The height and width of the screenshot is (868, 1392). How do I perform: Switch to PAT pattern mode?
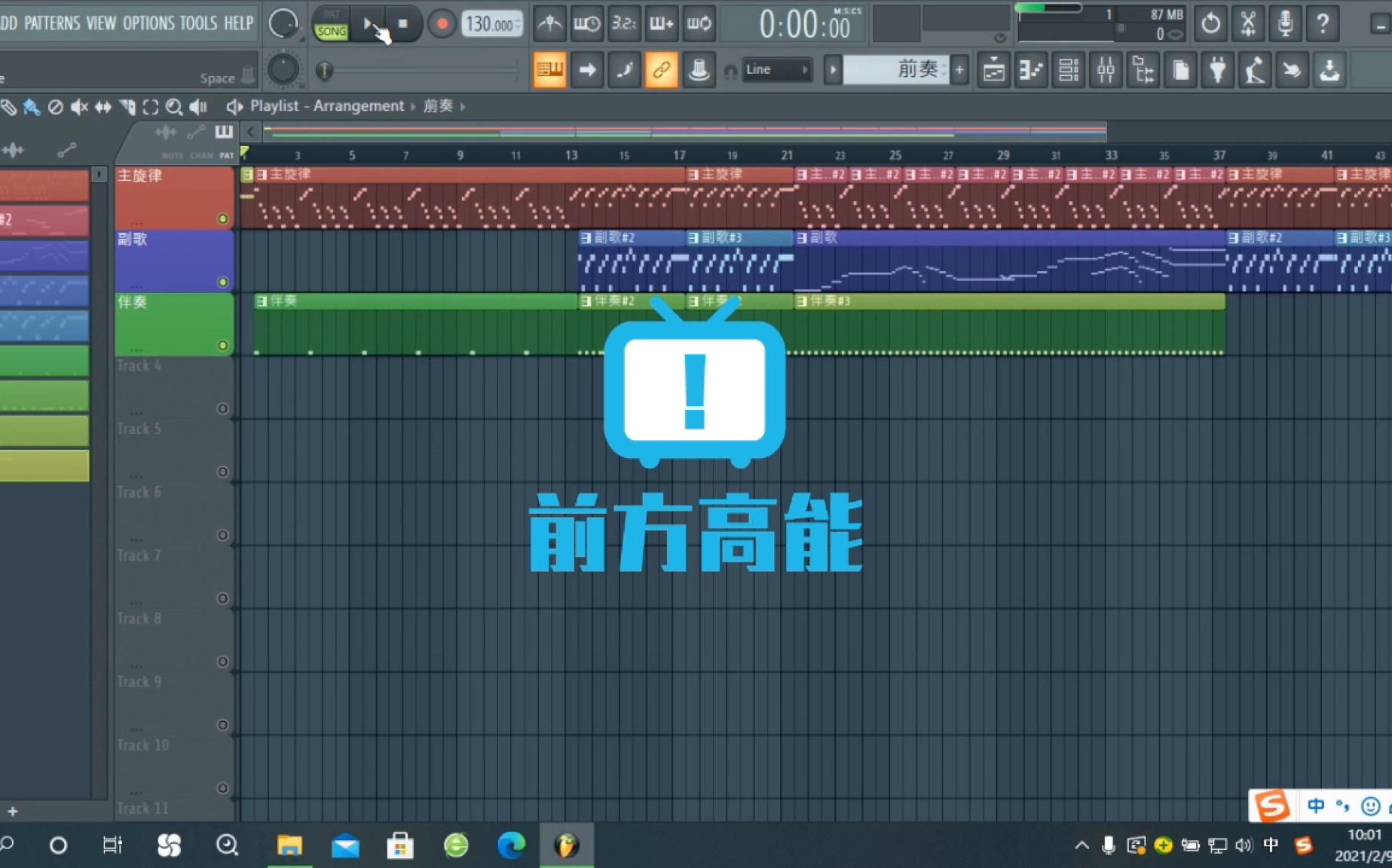click(x=332, y=14)
